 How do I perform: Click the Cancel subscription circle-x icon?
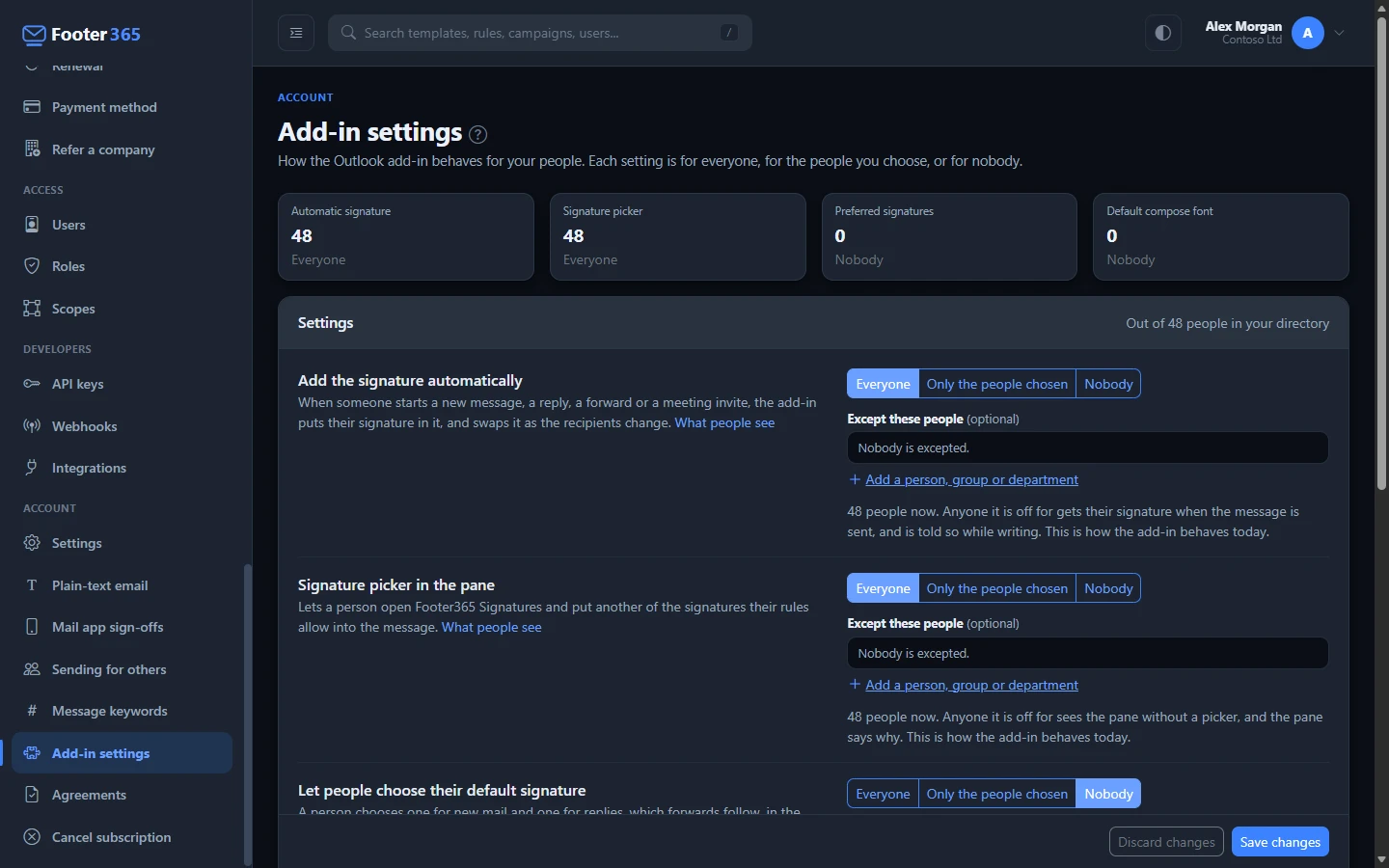pyautogui.click(x=32, y=837)
